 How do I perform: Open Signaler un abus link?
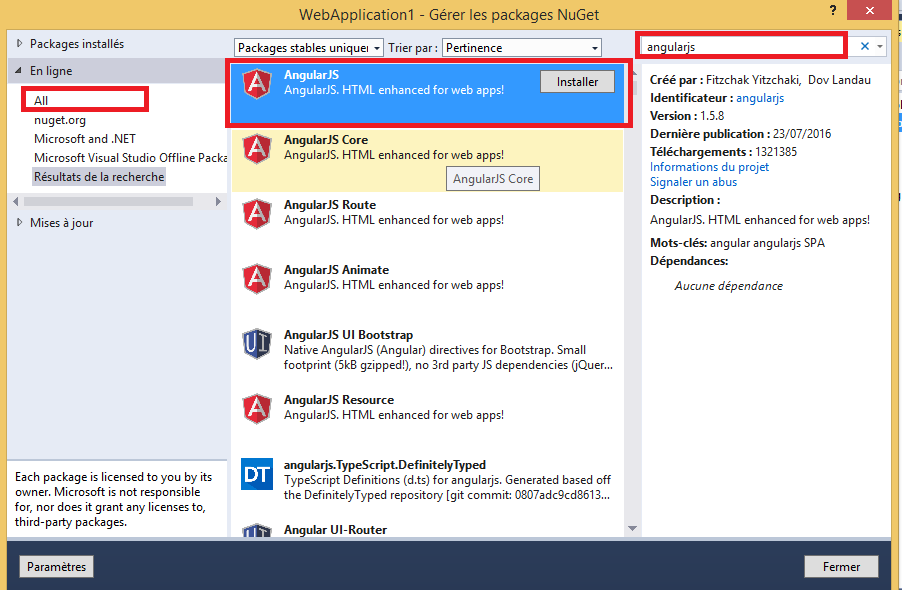point(693,182)
